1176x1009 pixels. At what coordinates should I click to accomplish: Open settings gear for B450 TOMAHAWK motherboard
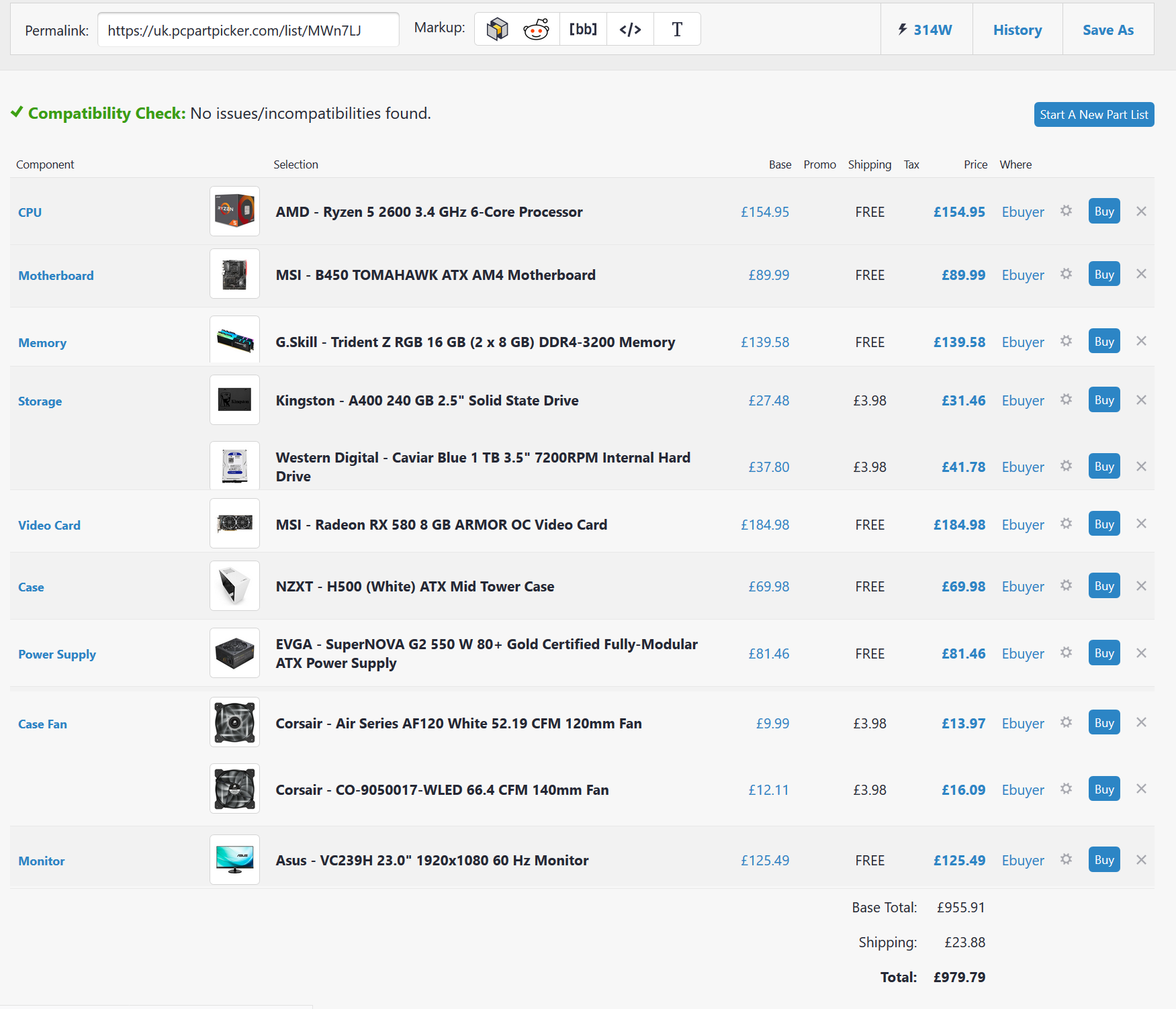click(1066, 274)
